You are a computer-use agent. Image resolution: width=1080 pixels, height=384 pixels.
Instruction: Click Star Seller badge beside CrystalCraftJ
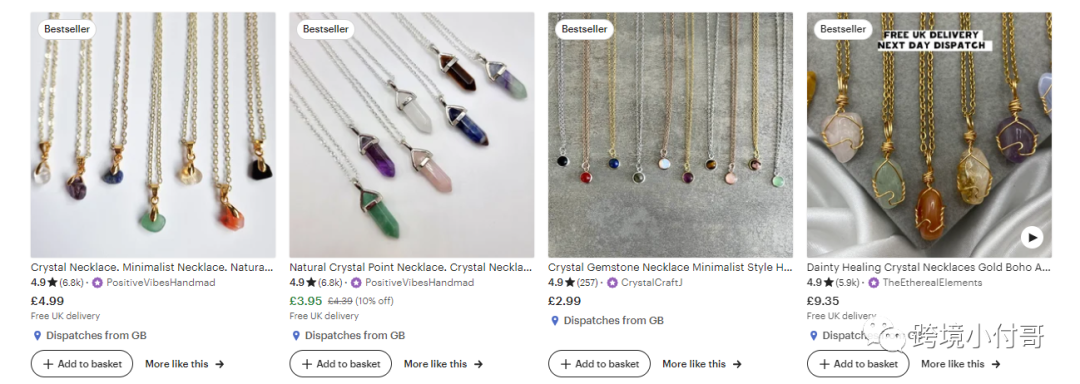pos(612,283)
